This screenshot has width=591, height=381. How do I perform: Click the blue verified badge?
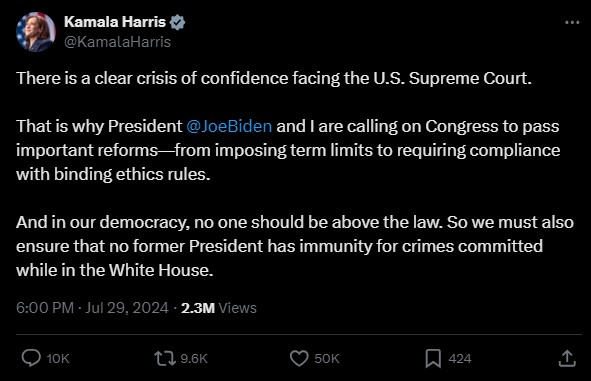177,22
